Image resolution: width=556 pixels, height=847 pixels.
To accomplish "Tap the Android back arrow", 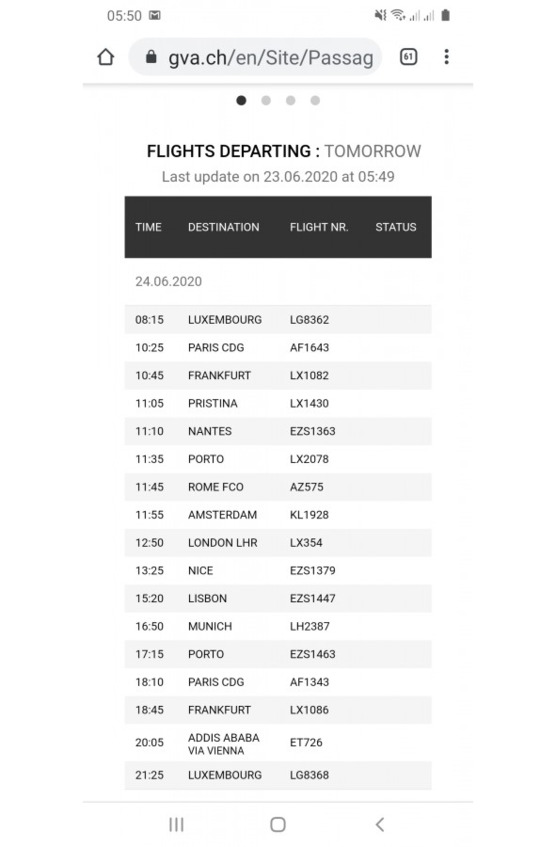I will pos(380,824).
